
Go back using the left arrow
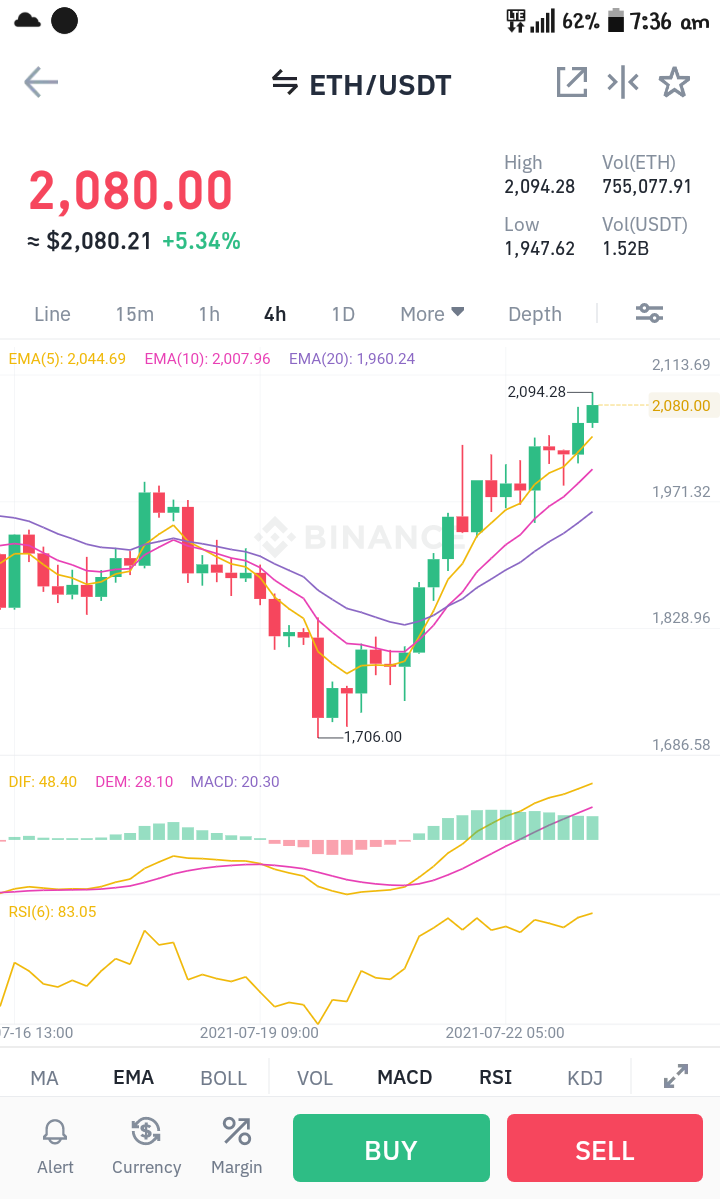tap(41, 83)
